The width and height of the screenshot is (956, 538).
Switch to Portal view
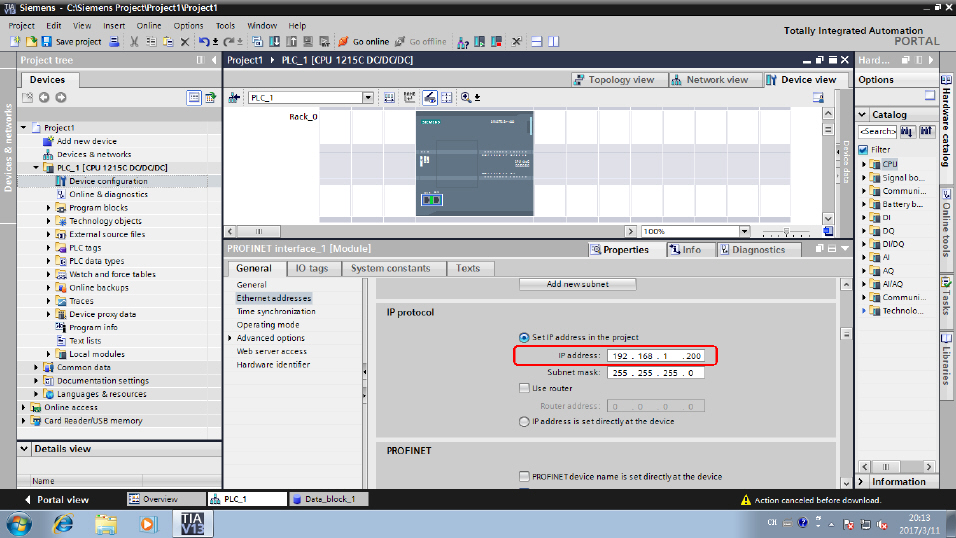tap(56, 500)
